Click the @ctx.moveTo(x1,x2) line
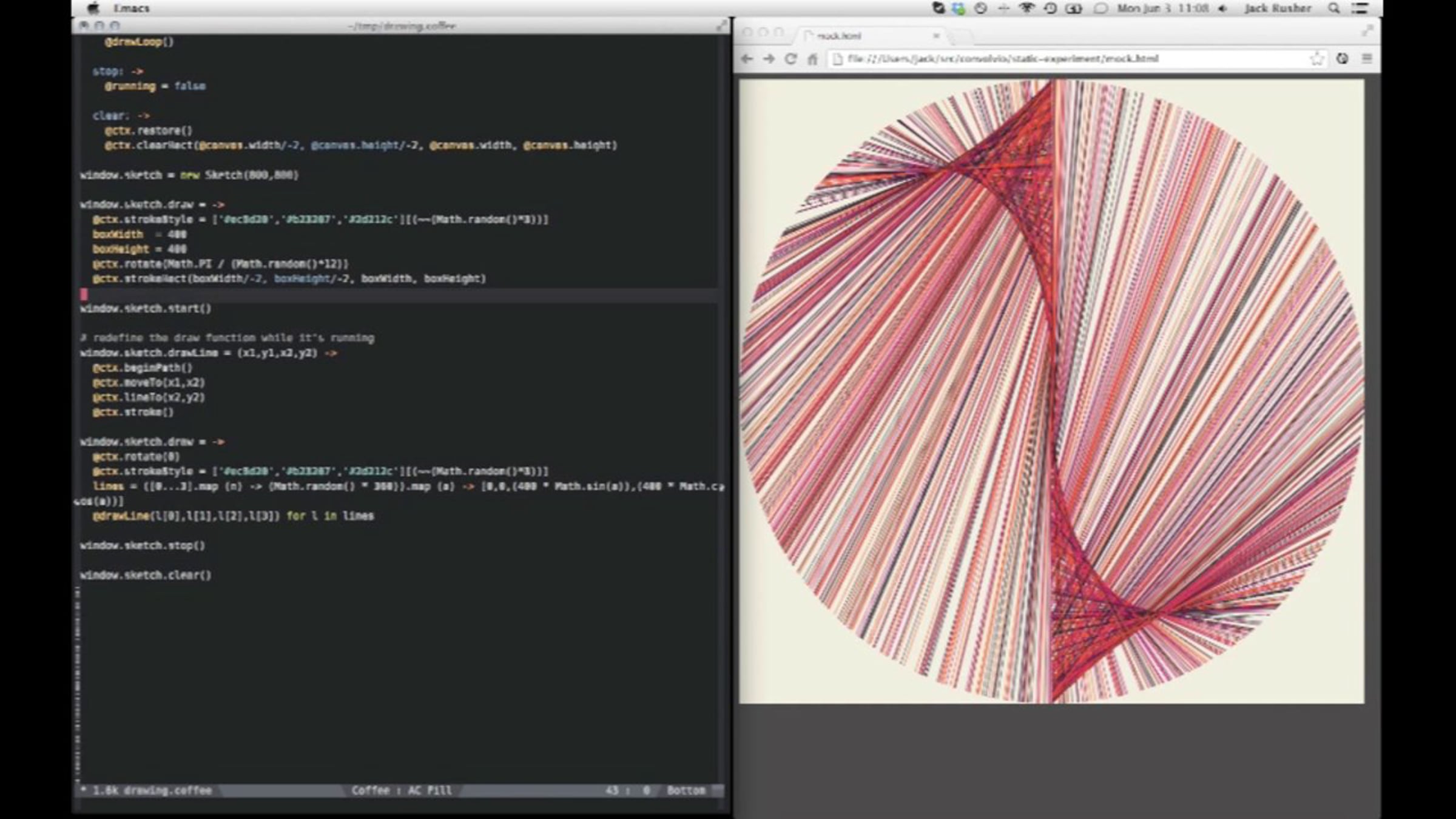 coord(149,383)
